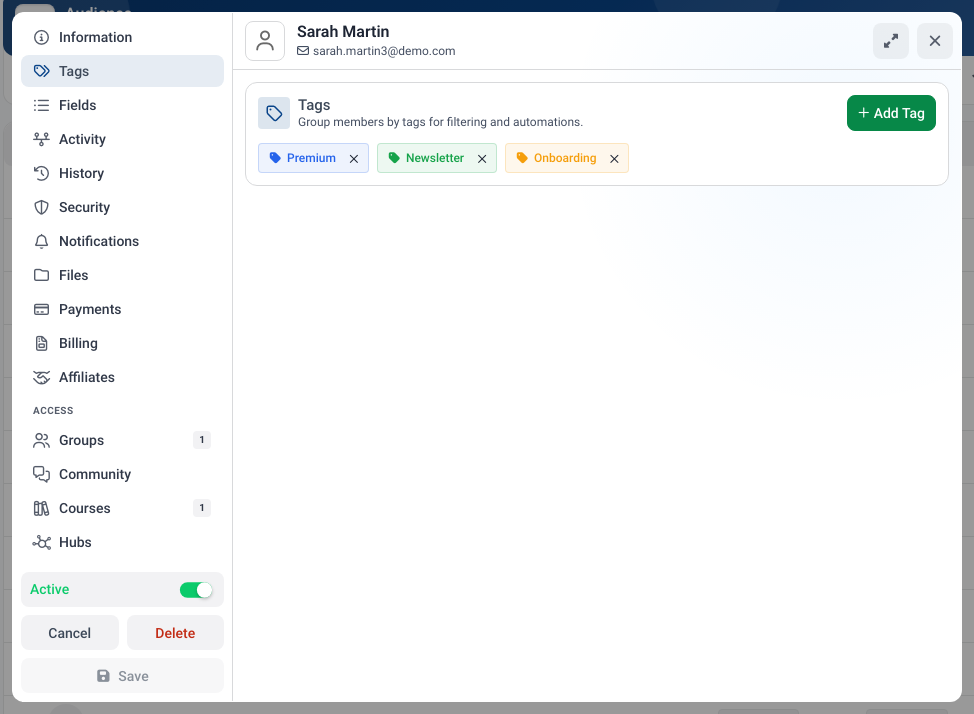Image resolution: width=974 pixels, height=714 pixels.
Task: Open the Community label in sidebar
Action: 95,474
